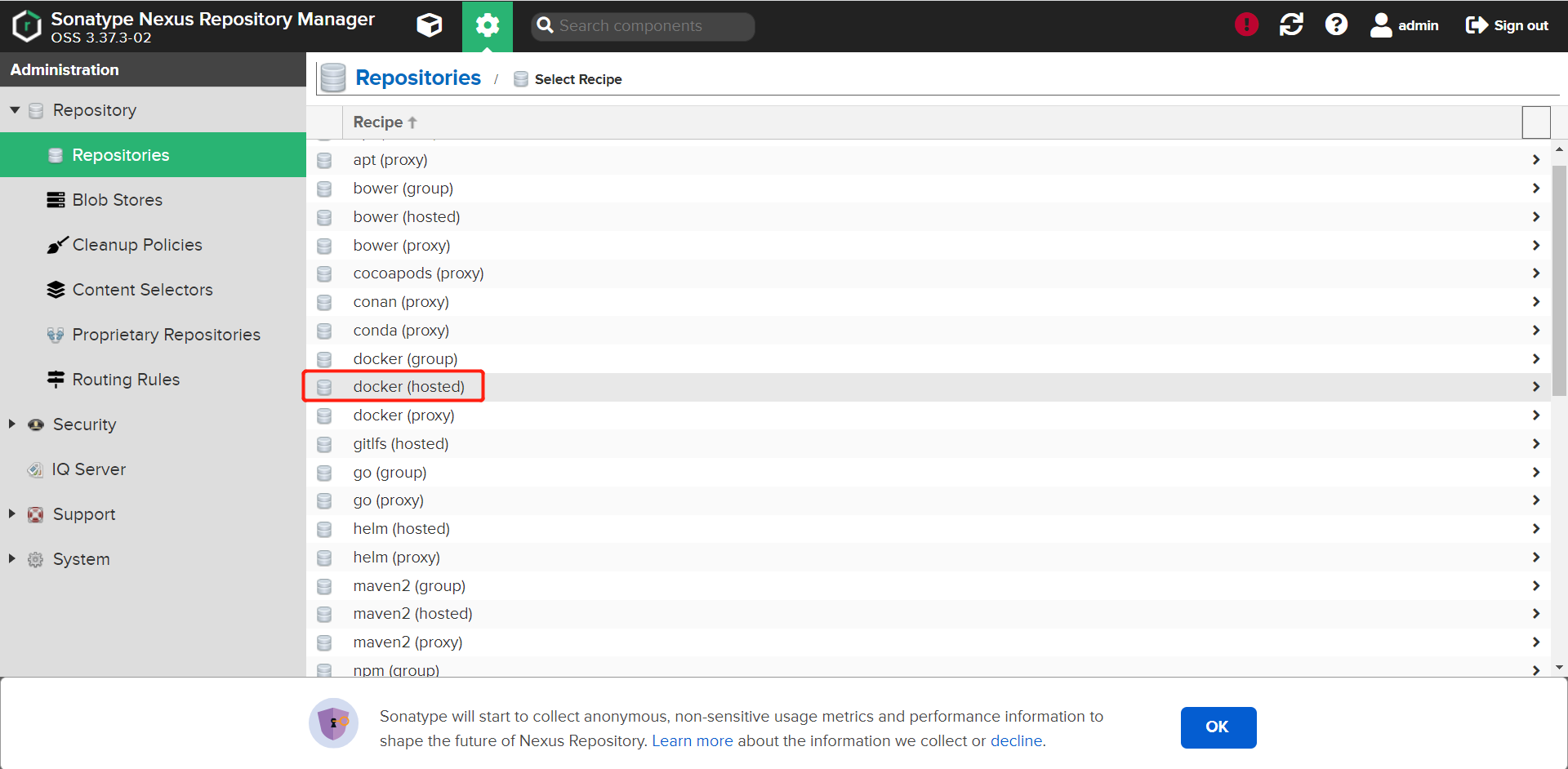Screen dimensions: 1568x769
Task: Click the Support lifebuoy icon
Action: point(35,514)
